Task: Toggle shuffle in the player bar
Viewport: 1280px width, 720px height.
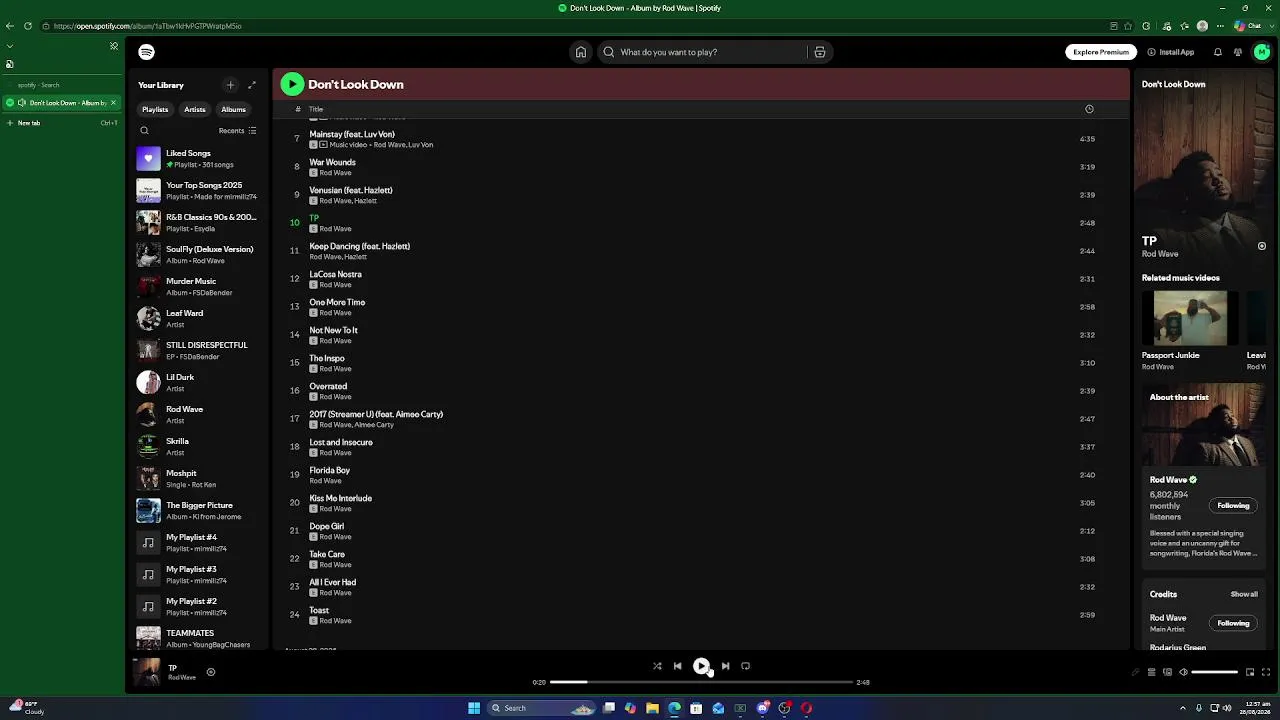Action: coord(657,666)
